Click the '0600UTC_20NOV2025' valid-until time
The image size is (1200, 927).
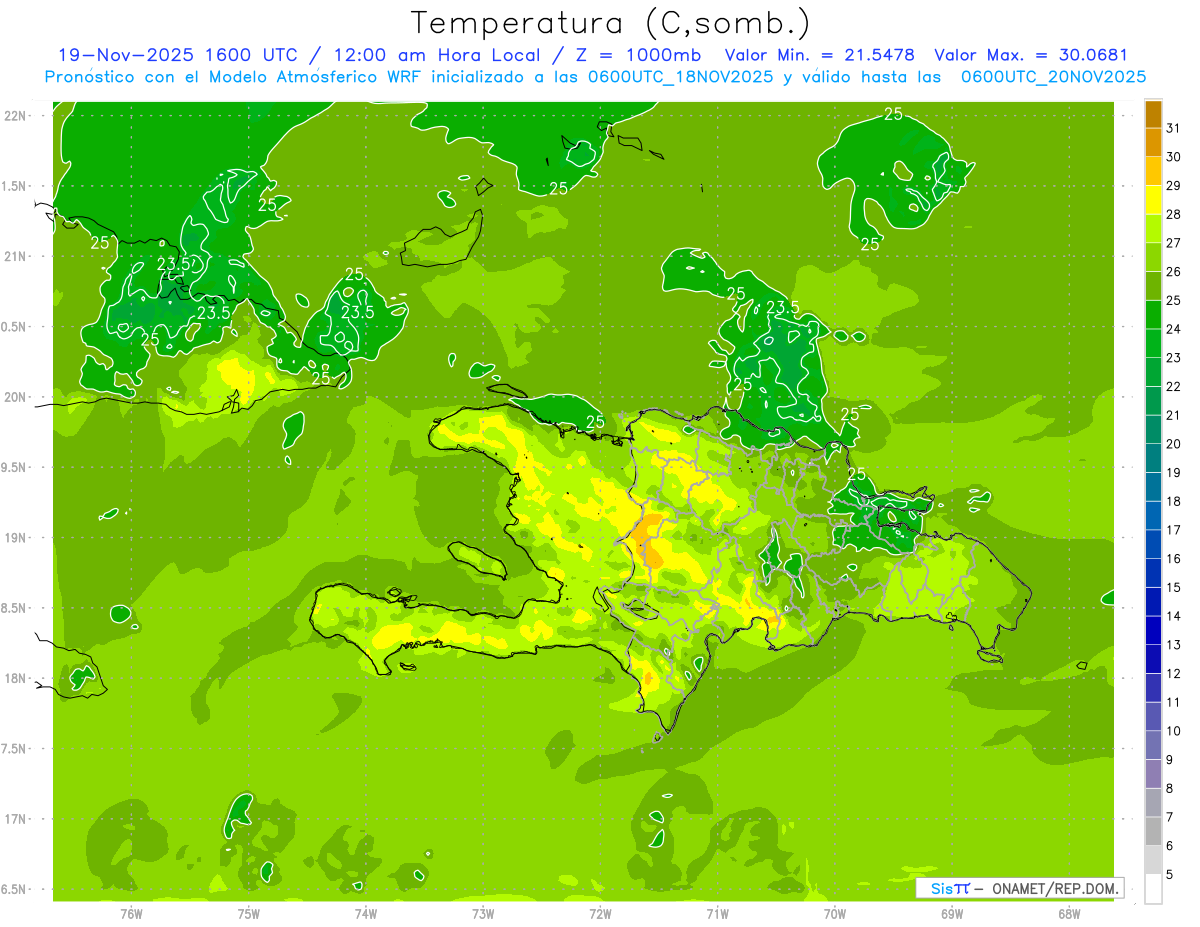click(1053, 77)
